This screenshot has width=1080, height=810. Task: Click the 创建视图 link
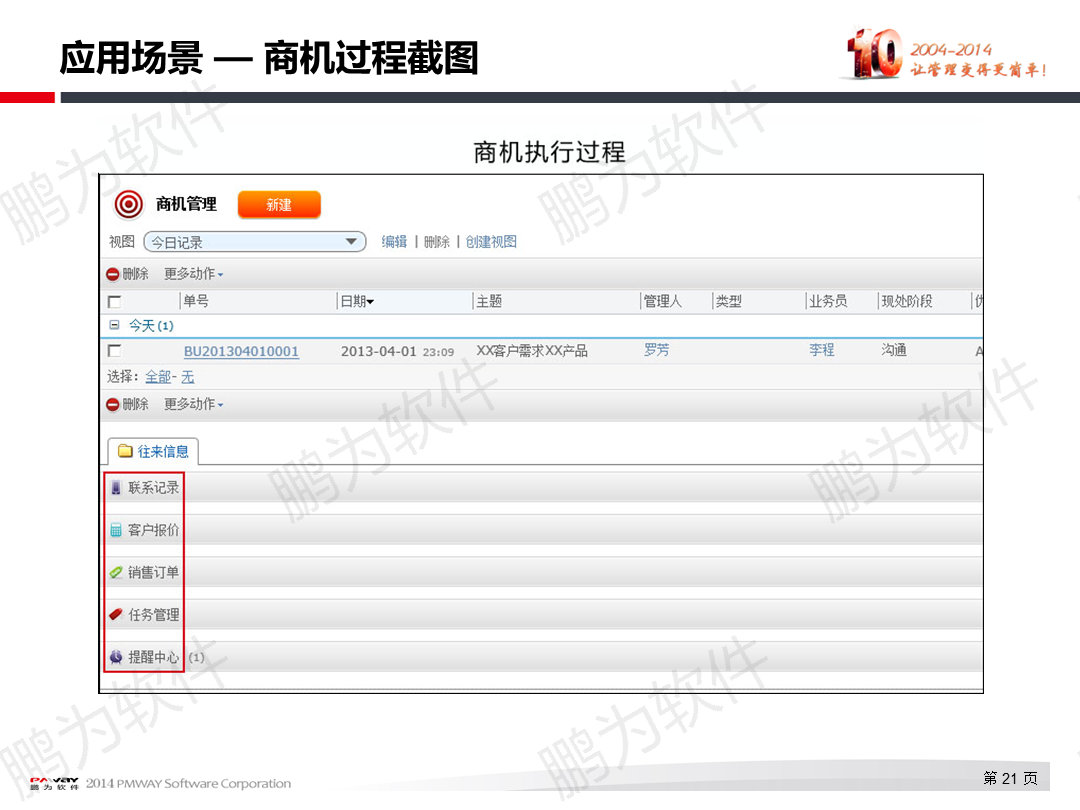pos(491,242)
